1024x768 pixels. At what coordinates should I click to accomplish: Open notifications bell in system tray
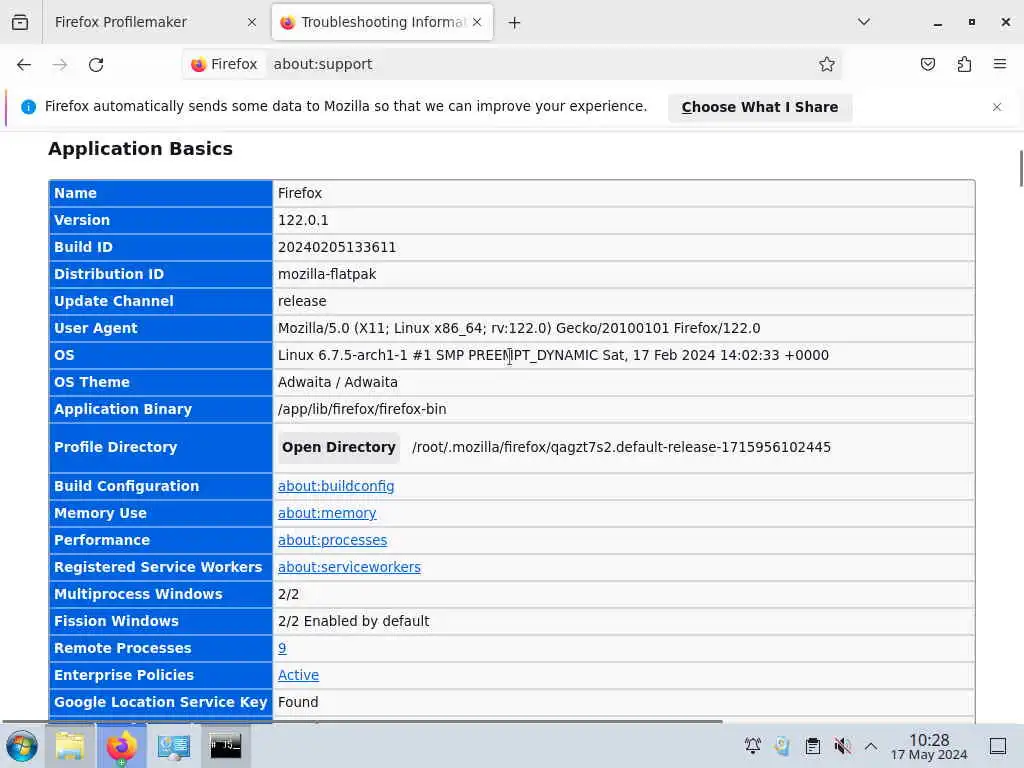coord(752,746)
